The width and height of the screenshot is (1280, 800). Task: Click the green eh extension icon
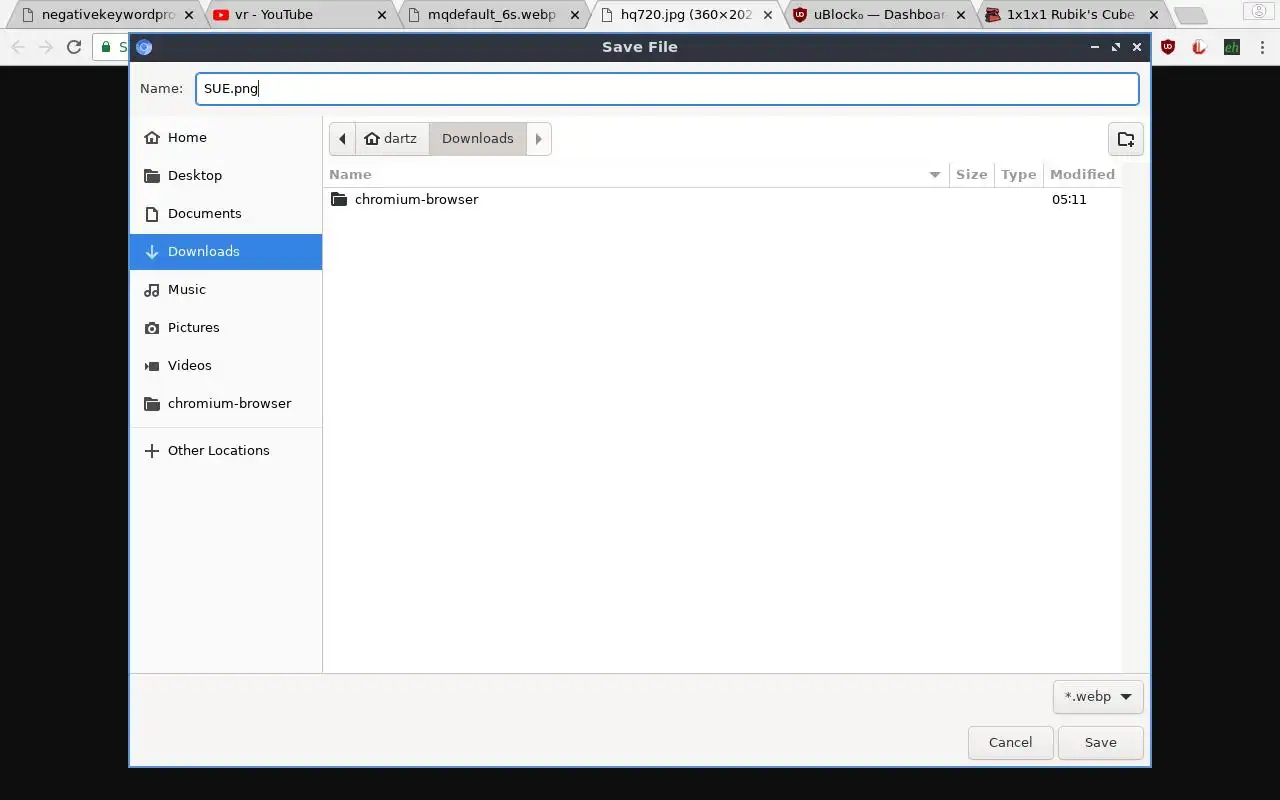[1232, 47]
